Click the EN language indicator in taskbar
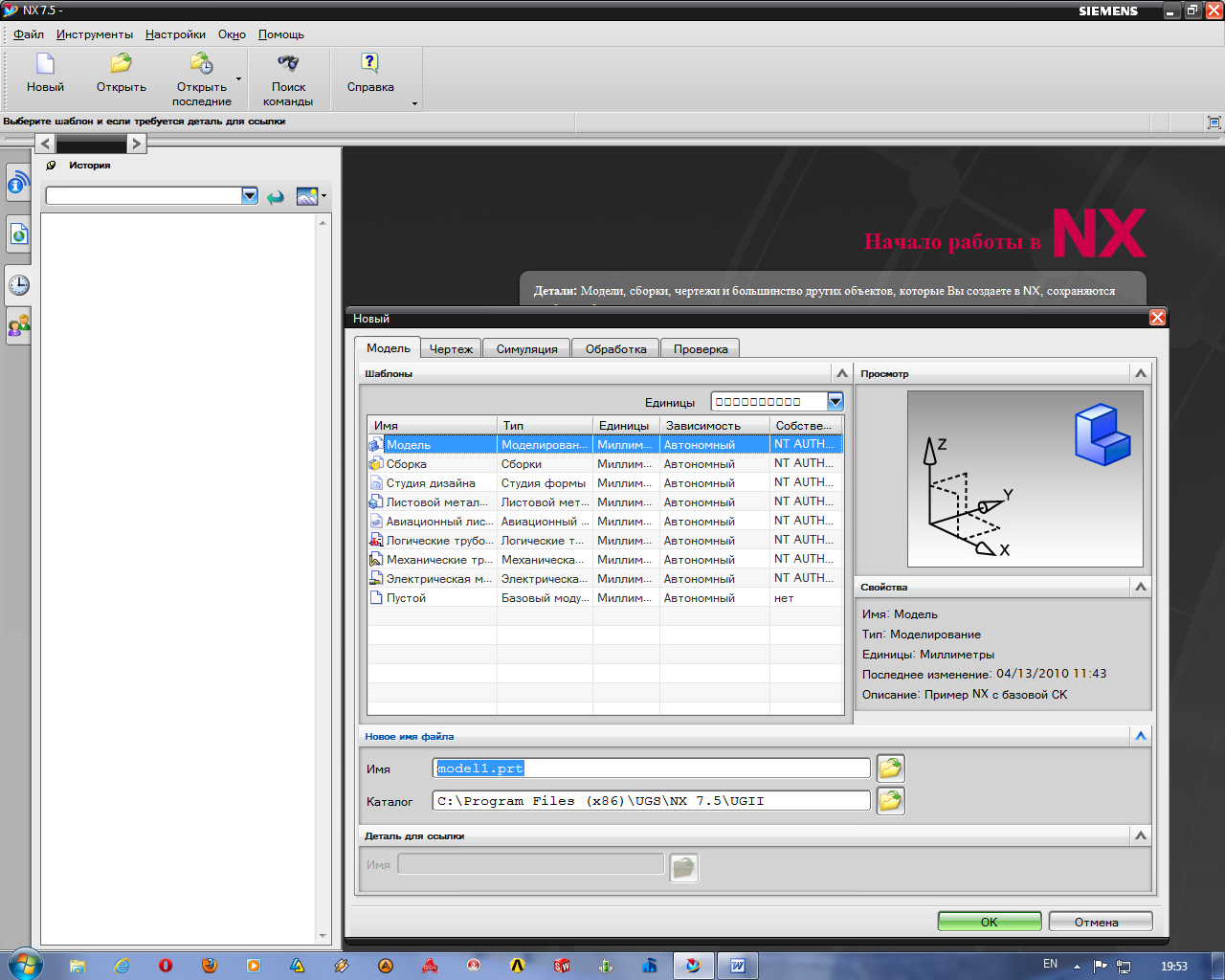 point(1051,965)
